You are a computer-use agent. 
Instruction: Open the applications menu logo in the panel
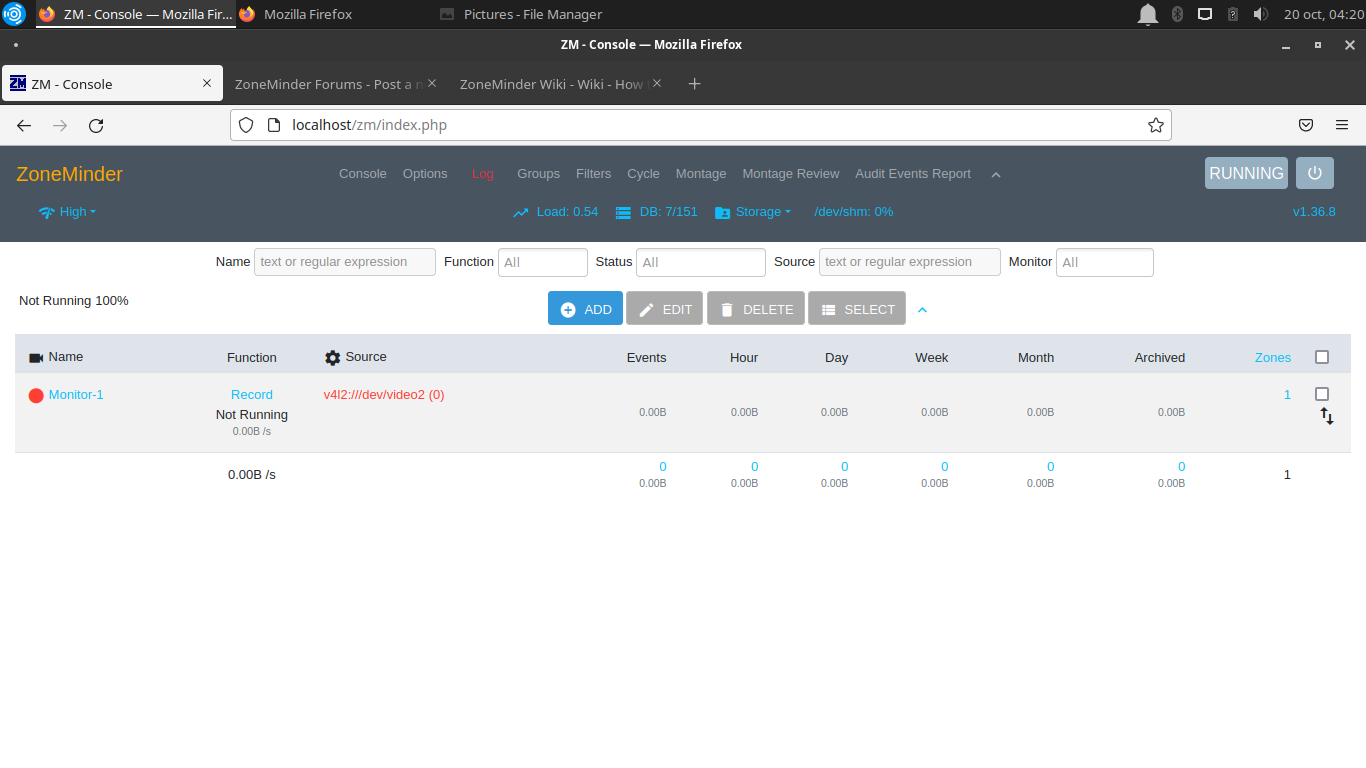(14, 14)
